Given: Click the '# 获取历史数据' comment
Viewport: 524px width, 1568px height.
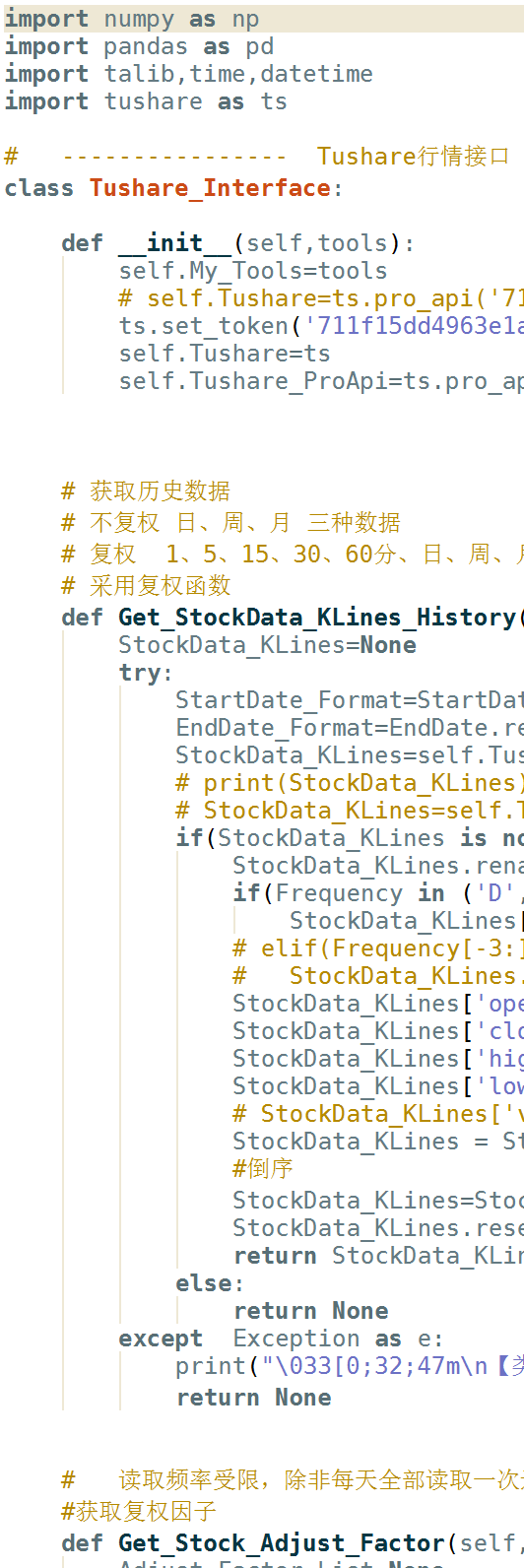Looking at the screenshot, I should pos(146,490).
